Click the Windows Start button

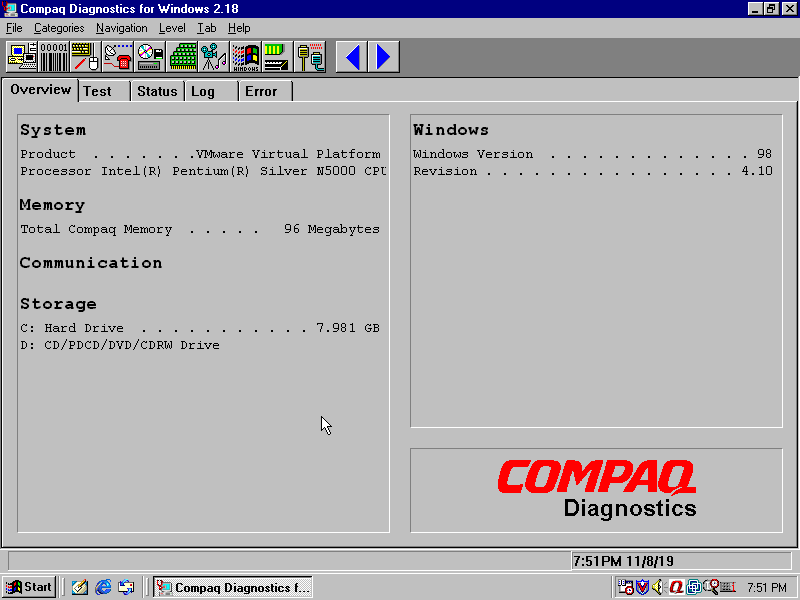point(30,587)
